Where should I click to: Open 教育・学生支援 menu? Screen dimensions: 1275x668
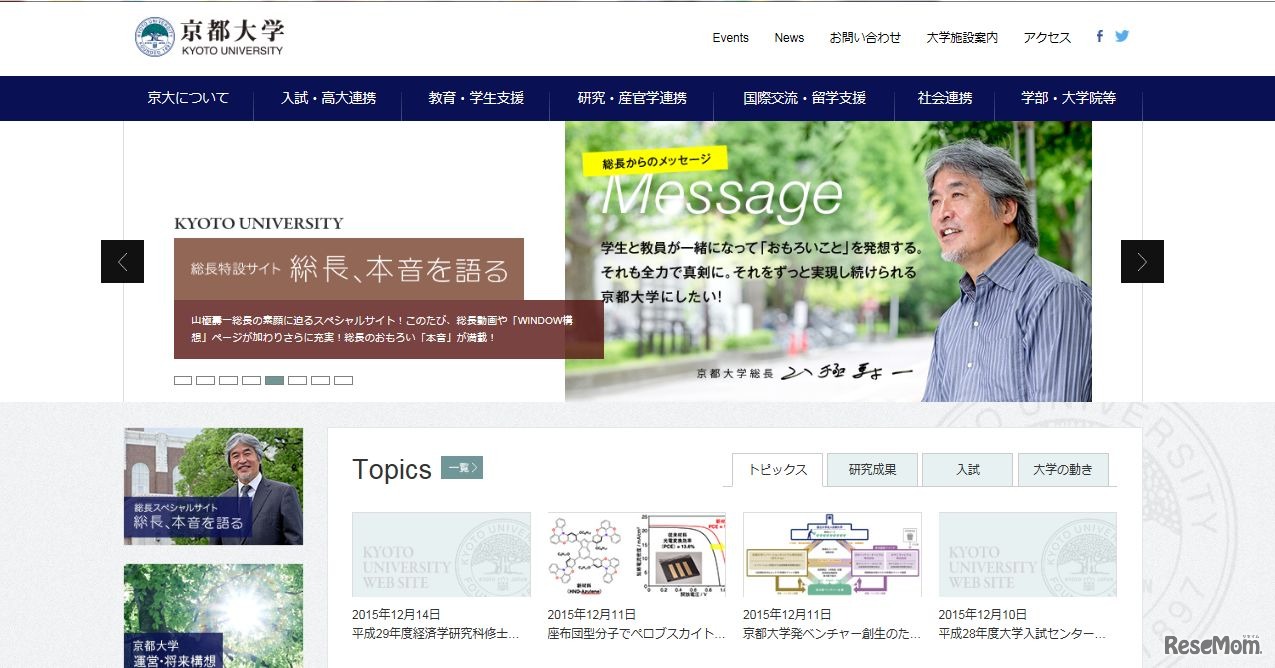476,98
